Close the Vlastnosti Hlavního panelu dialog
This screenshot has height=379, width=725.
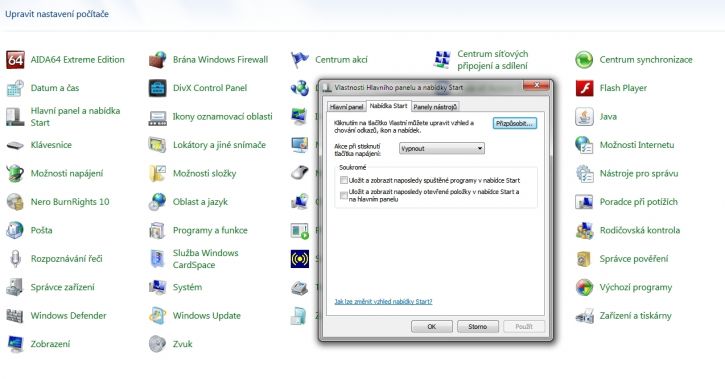tap(537, 85)
